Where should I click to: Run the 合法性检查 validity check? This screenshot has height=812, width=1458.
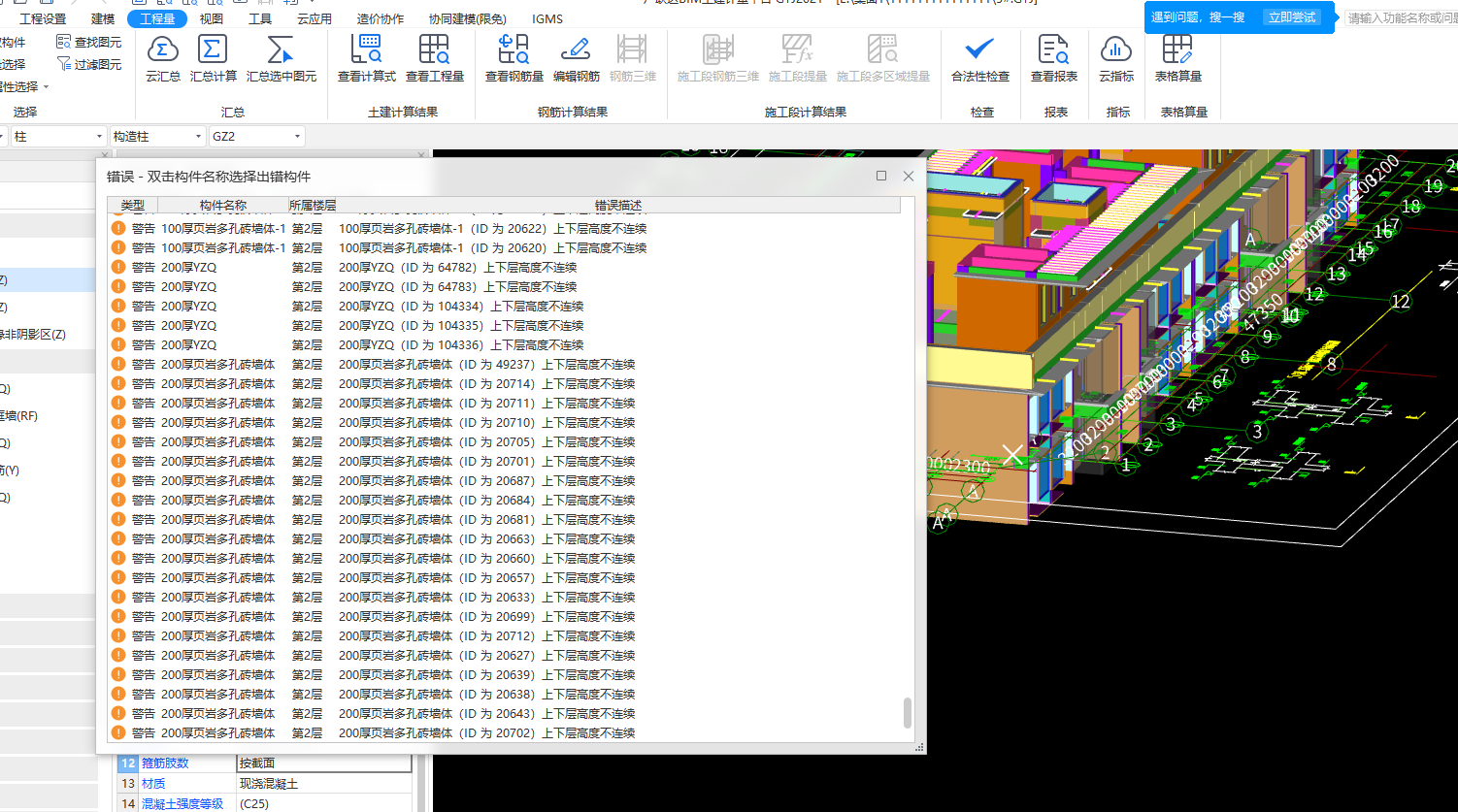click(979, 57)
